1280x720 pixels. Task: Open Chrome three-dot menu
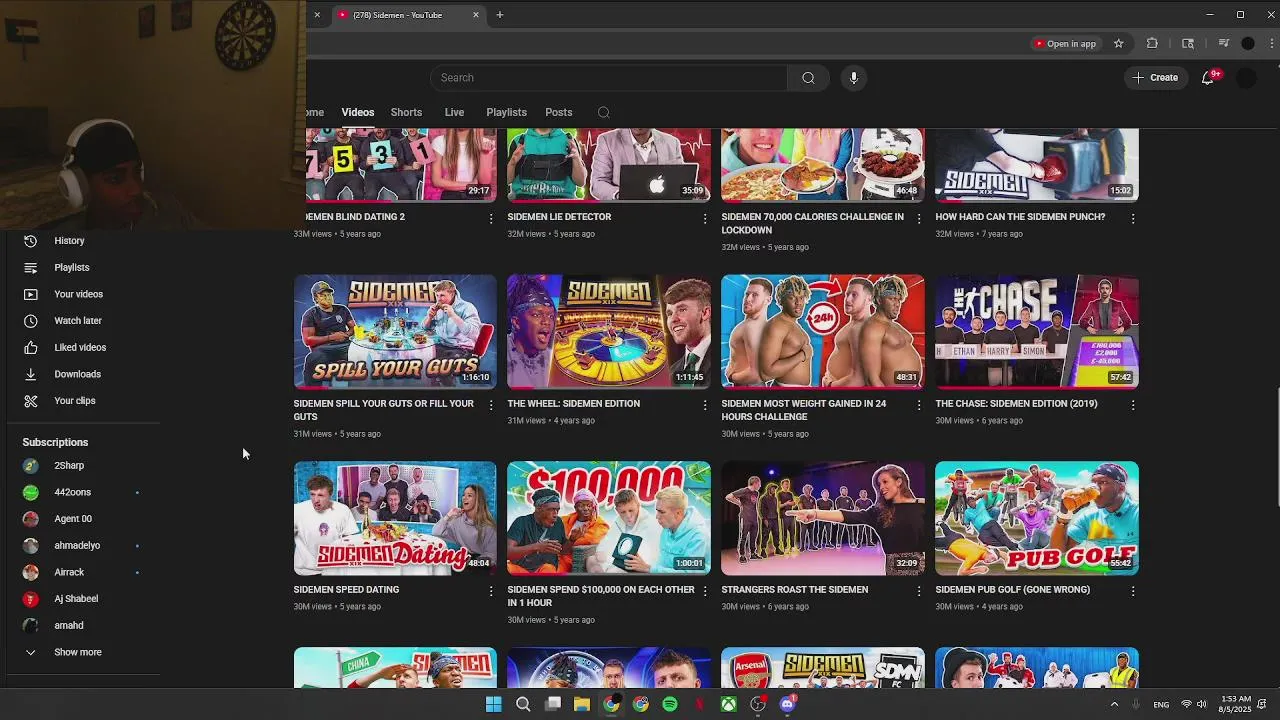point(1269,44)
